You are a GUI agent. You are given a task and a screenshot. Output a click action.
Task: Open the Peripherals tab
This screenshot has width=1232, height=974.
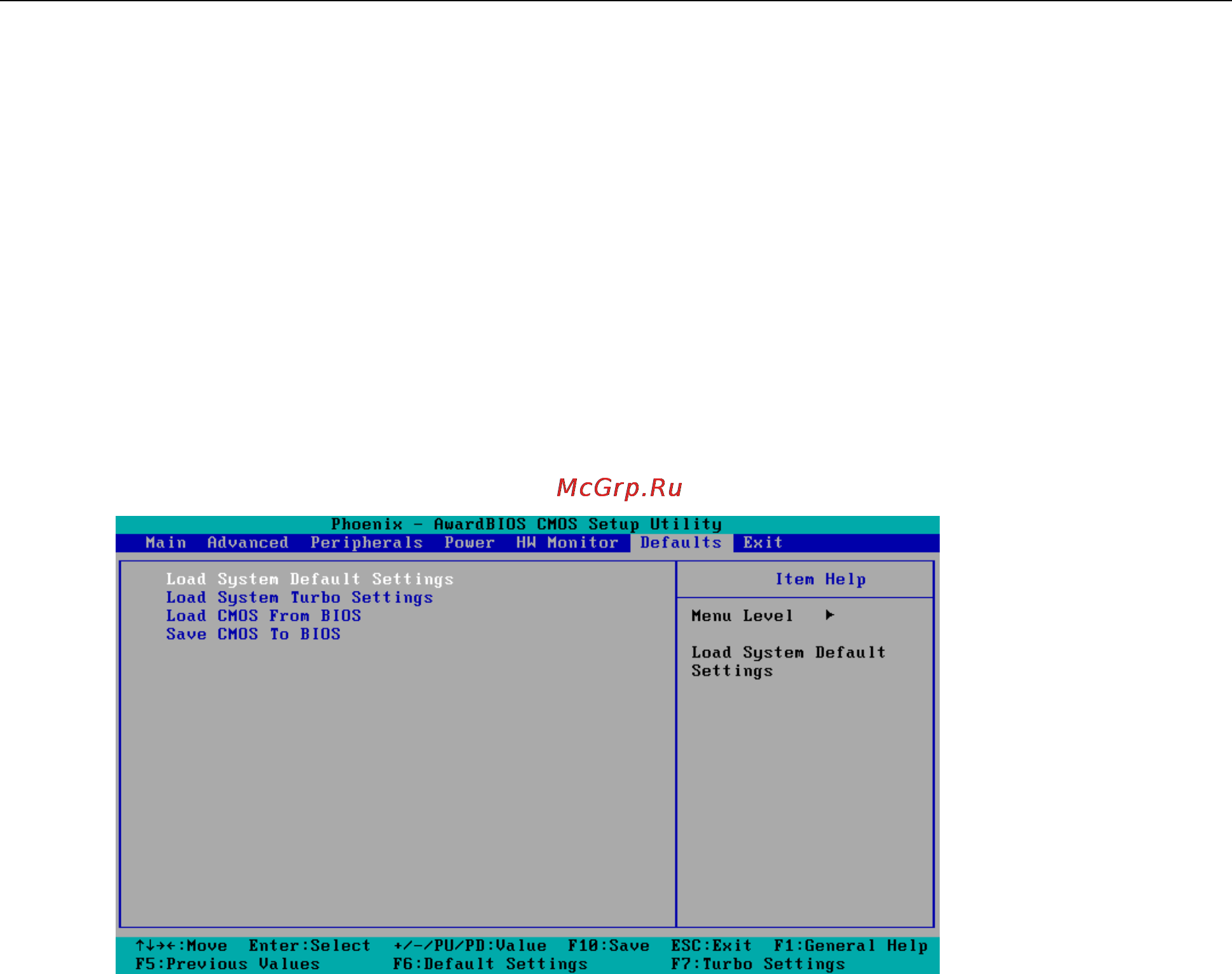(367, 543)
